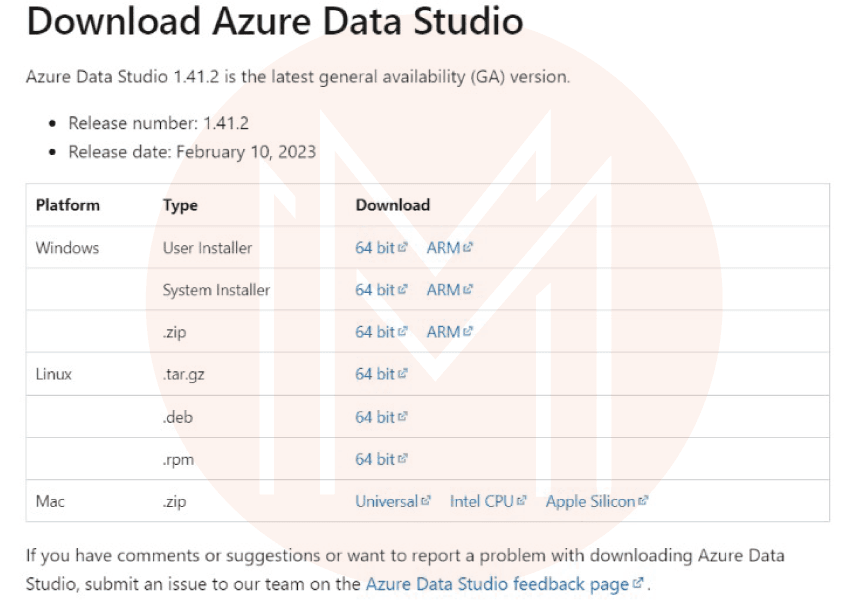Click Mac Universal zip download link
Image resolution: width=867 pixels, height=602 pixels.
tap(386, 501)
